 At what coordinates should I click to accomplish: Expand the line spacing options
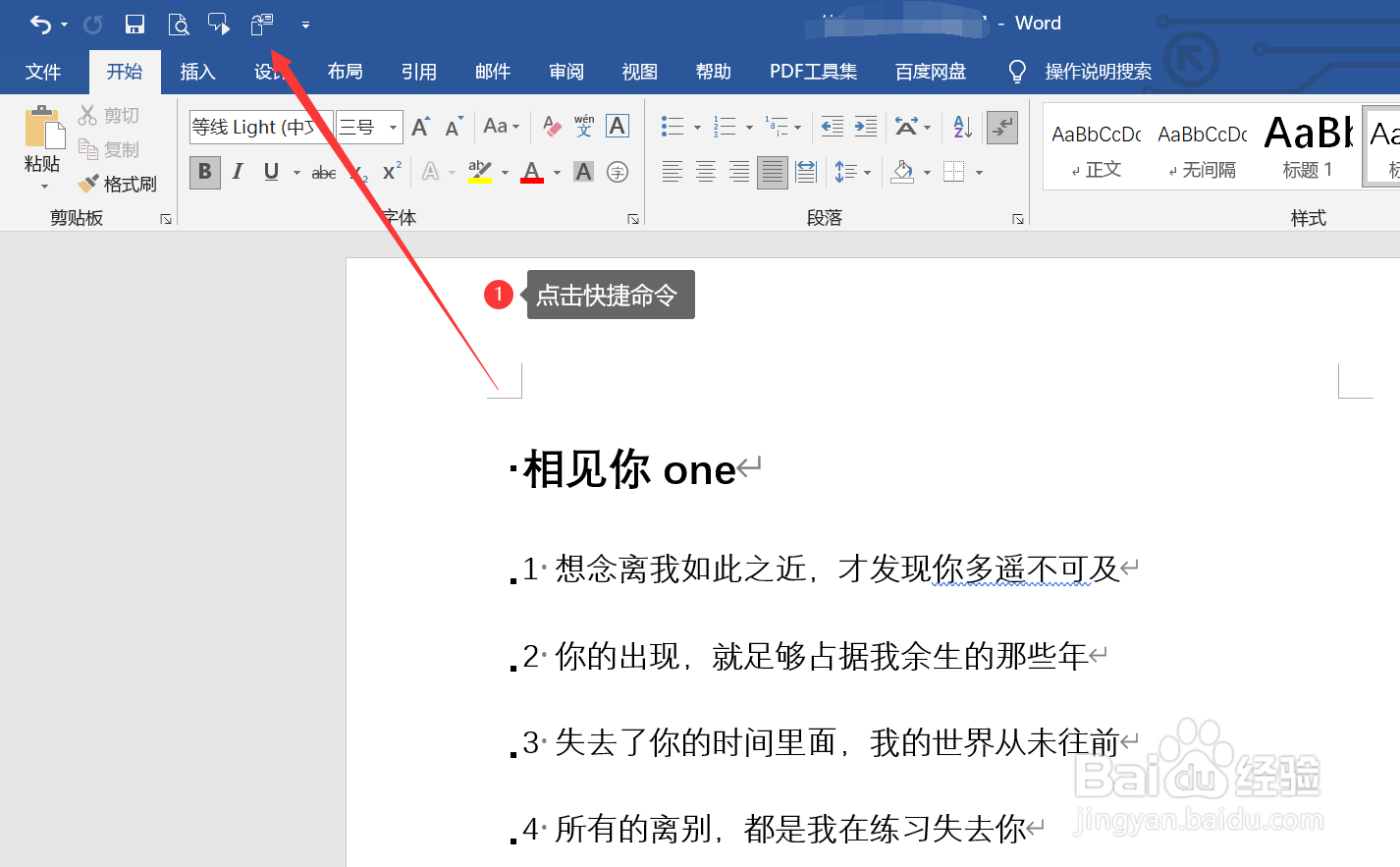click(x=868, y=172)
